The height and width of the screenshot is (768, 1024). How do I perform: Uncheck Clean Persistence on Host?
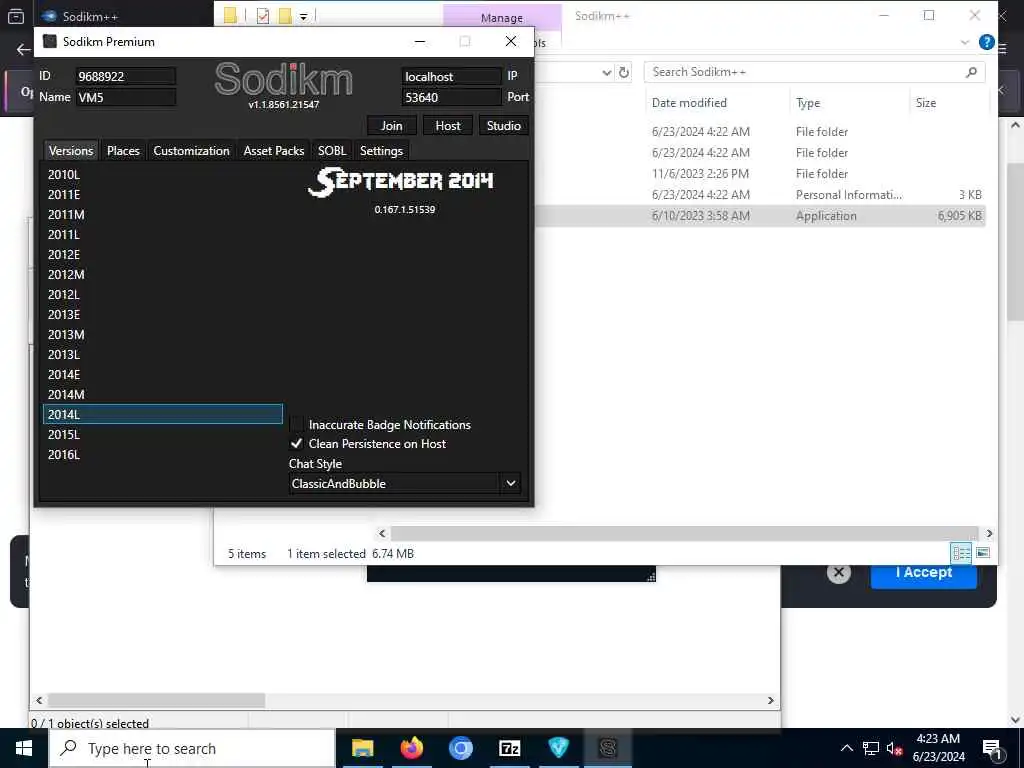296,443
